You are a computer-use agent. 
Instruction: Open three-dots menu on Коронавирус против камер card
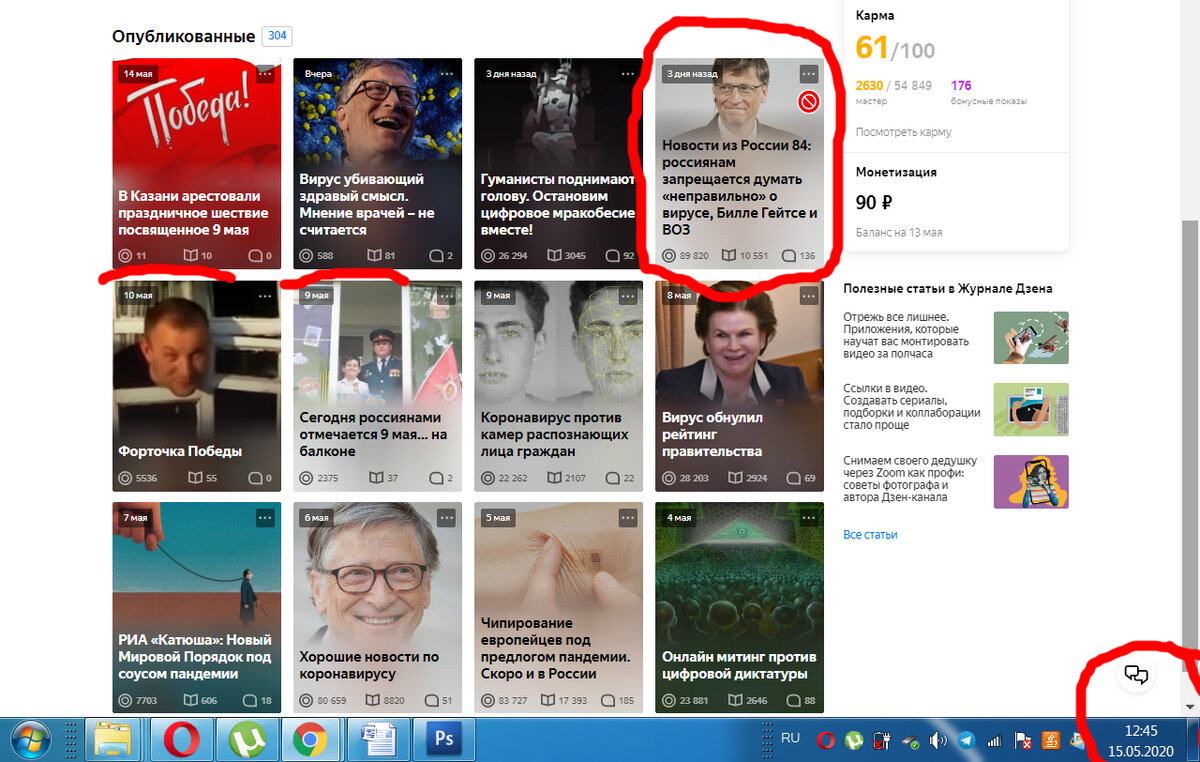627,296
